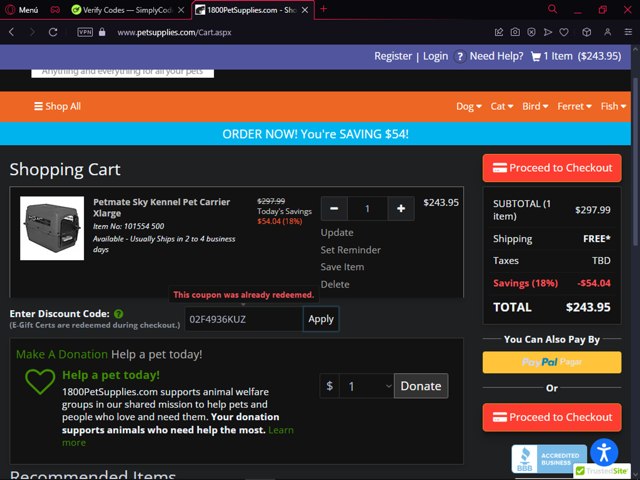Screen dimensions: 640x480
Task: Open Petmate Sky Kennel Pet Carrier Xlarge link
Action: (161, 208)
